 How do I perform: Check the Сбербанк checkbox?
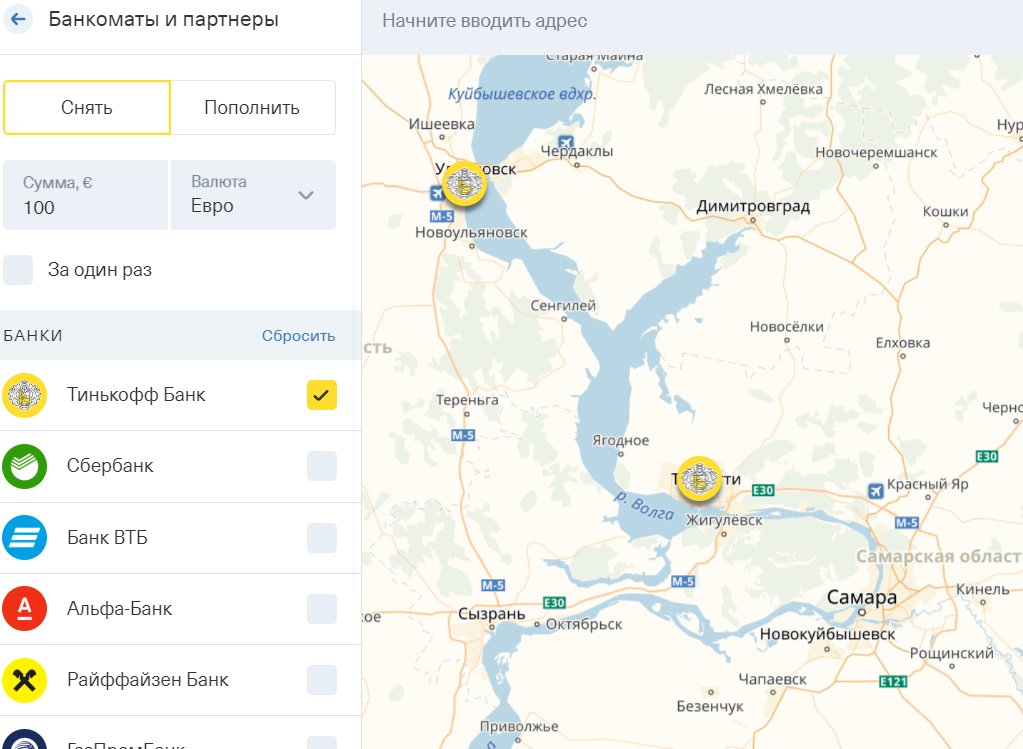click(x=322, y=466)
